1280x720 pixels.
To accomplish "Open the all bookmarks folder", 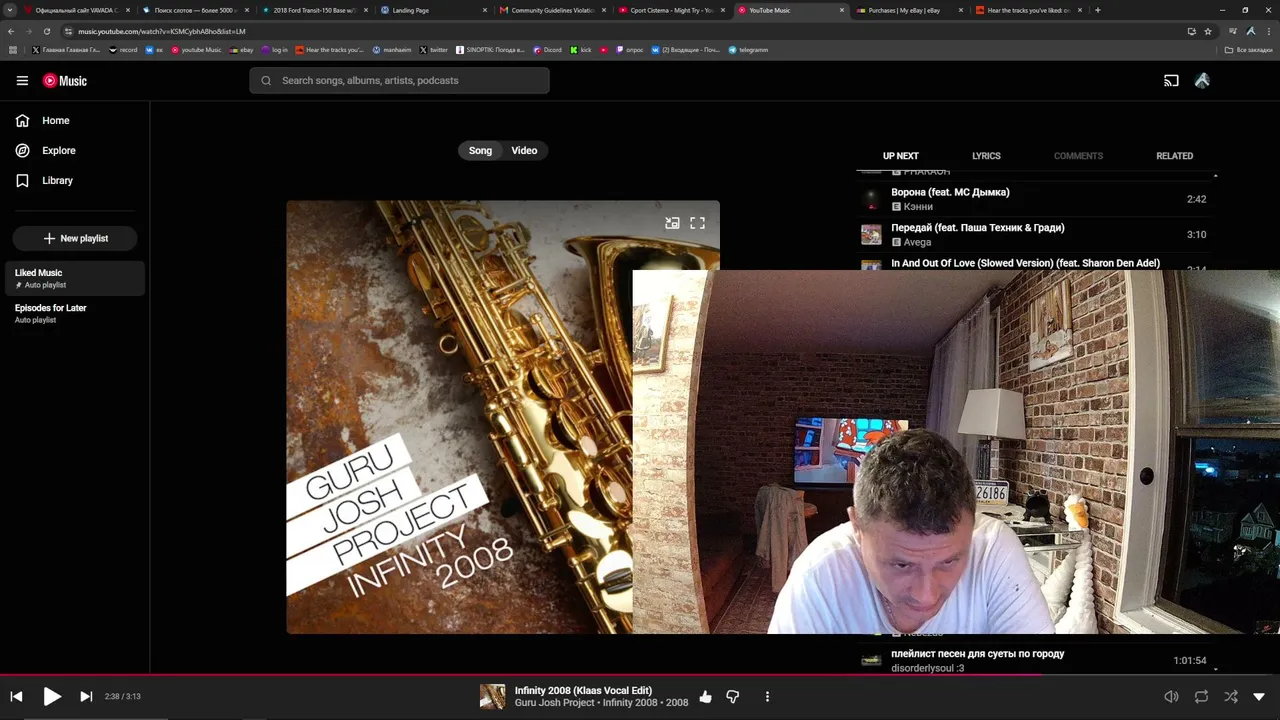I will (1249, 50).
